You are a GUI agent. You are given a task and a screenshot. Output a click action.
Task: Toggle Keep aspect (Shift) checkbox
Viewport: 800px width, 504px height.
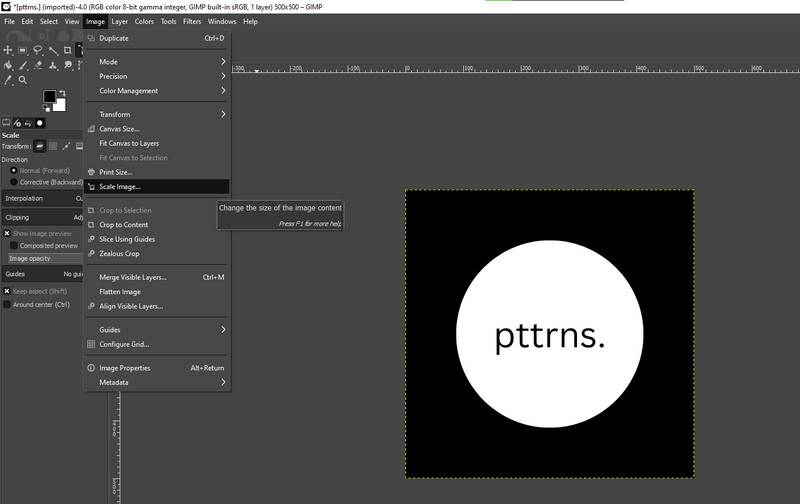pyautogui.click(x=7, y=291)
